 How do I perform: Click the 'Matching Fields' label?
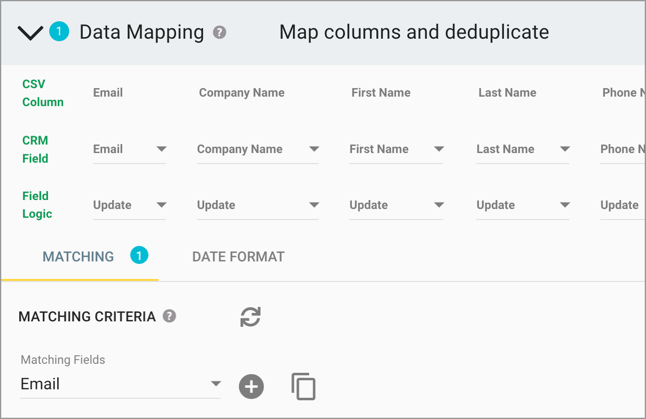(x=63, y=360)
